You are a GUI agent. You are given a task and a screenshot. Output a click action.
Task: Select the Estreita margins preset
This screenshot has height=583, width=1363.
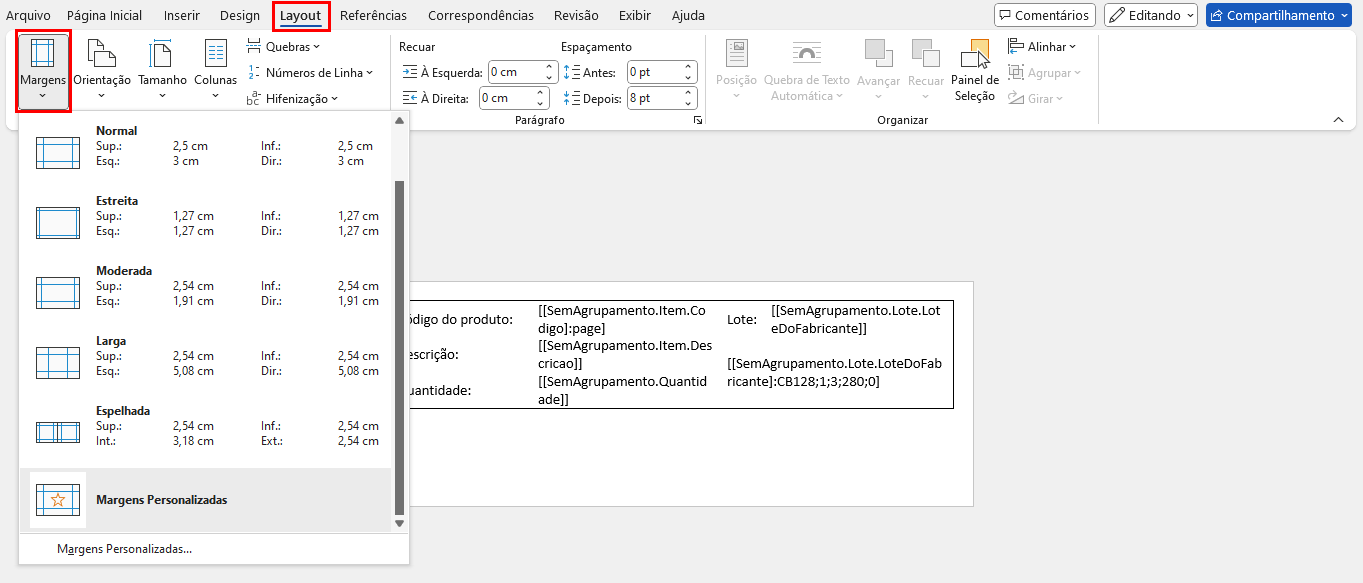(205, 216)
